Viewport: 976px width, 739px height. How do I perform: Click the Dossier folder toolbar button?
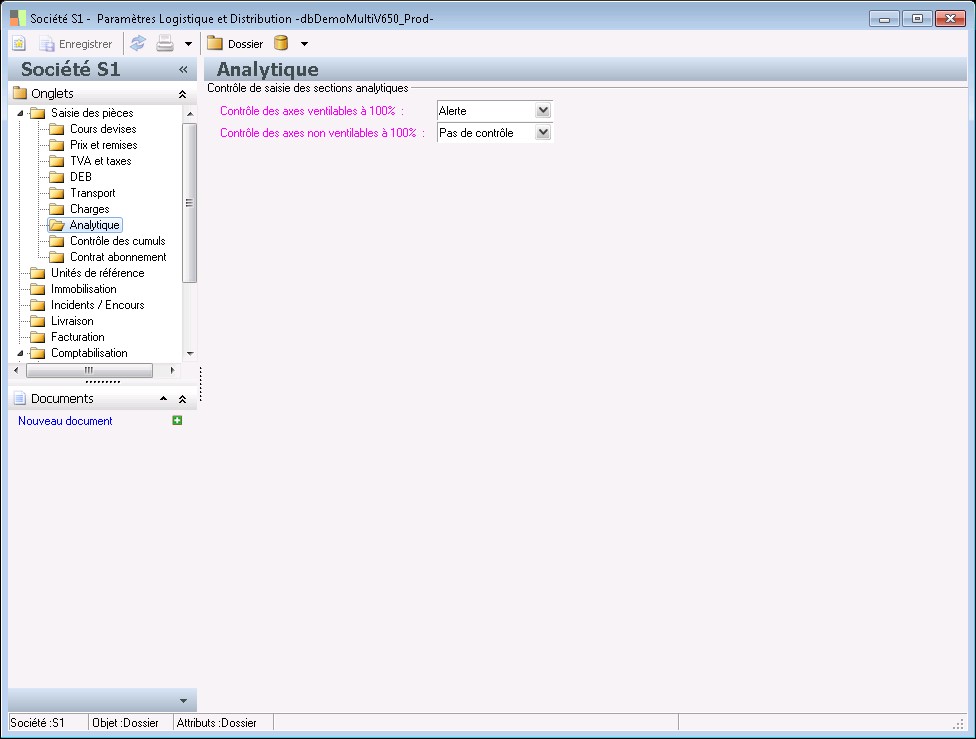235,44
